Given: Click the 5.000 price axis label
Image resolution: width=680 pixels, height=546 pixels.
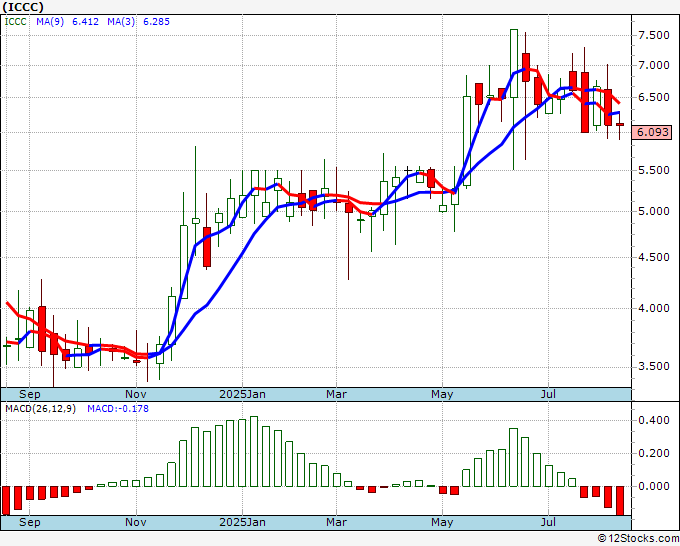Looking at the screenshot, I should pyautogui.click(x=654, y=212).
